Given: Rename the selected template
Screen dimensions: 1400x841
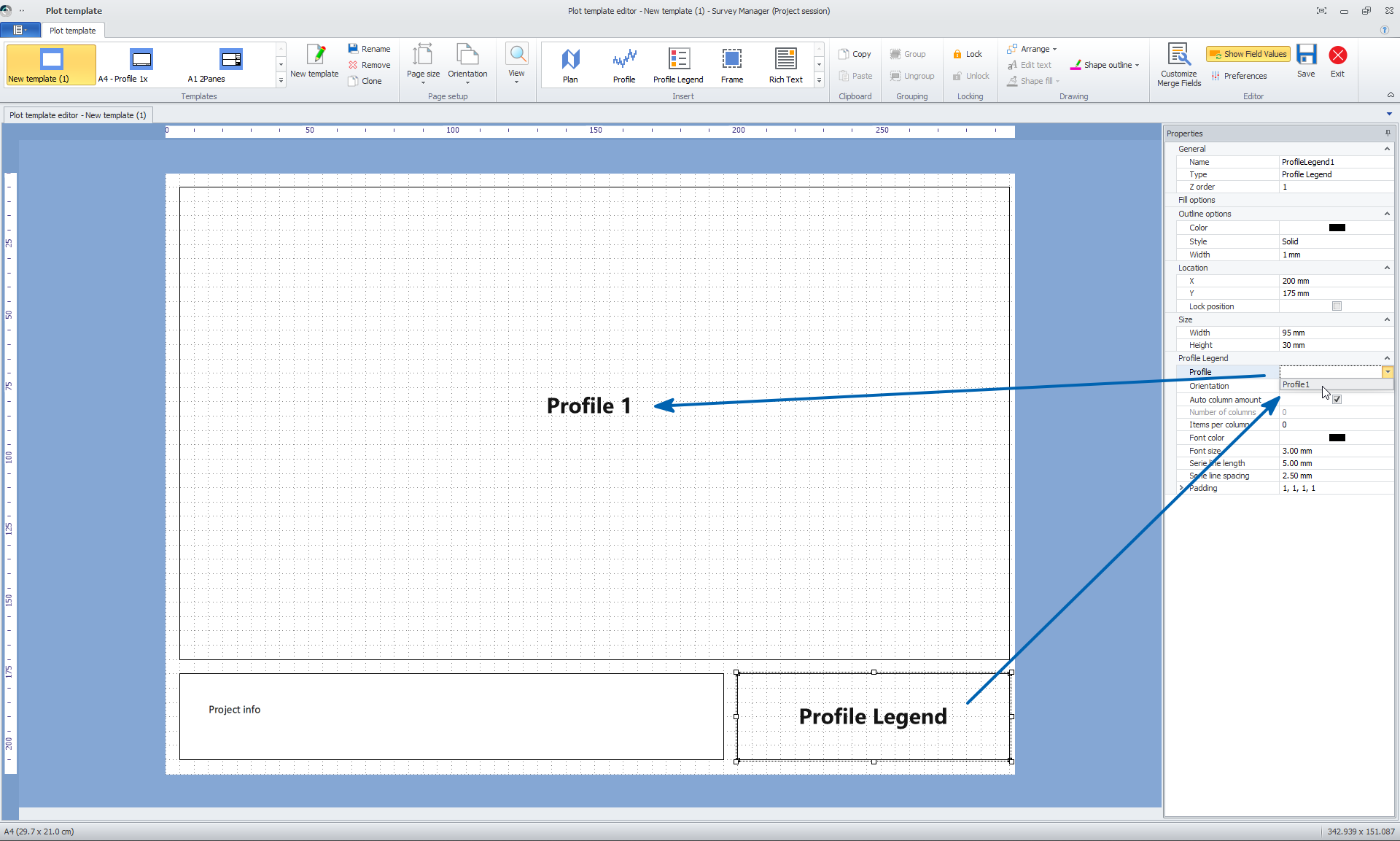Looking at the screenshot, I should pos(369,49).
